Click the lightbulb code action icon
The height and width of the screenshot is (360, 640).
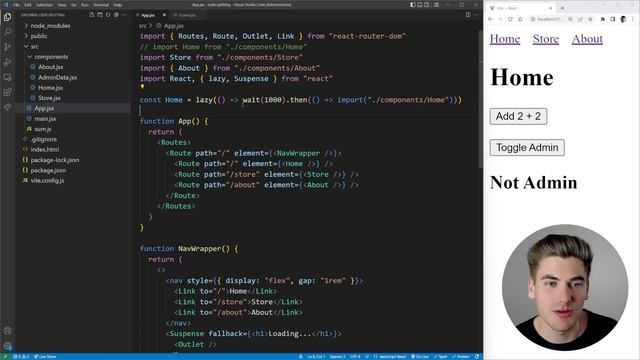[142, 87]
